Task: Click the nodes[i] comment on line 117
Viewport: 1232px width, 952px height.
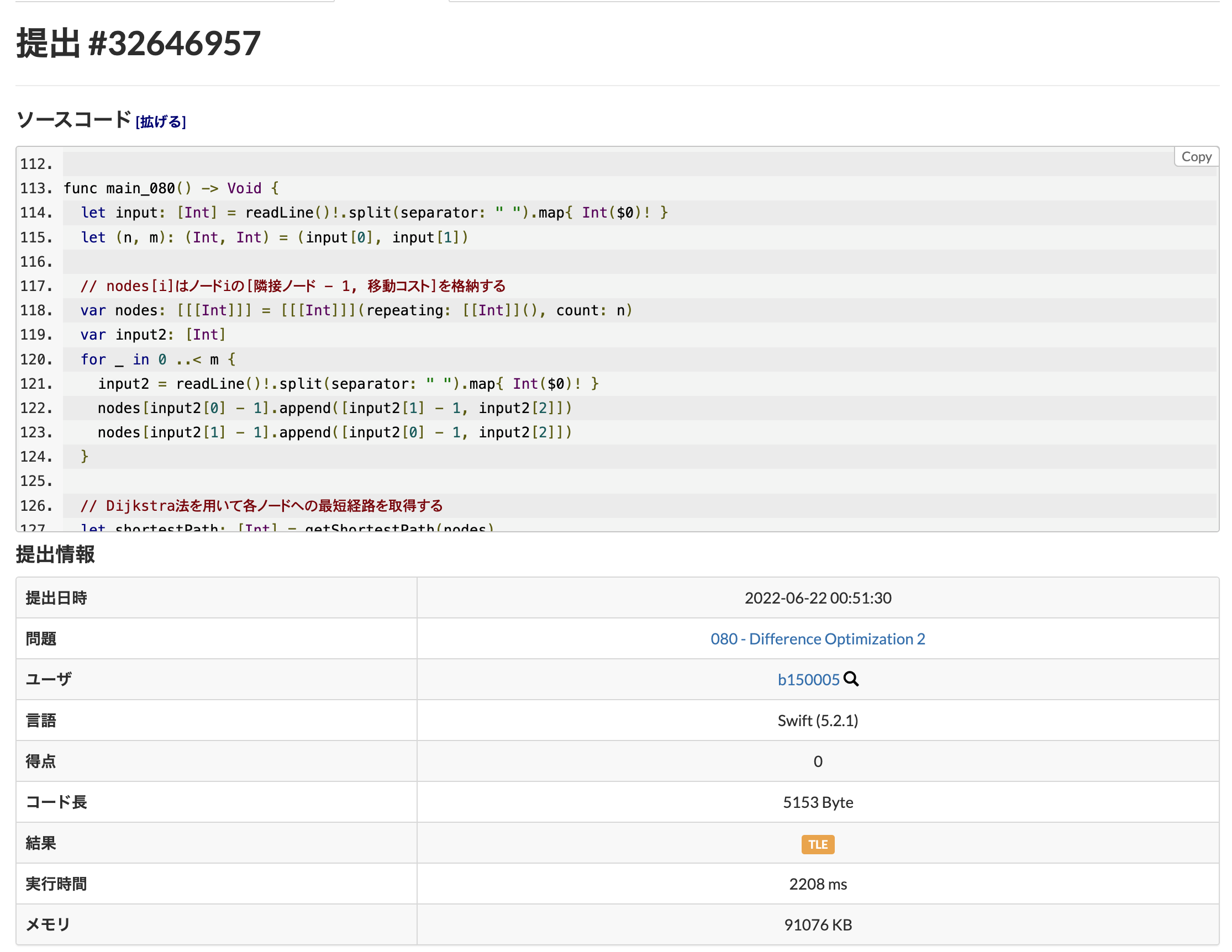Action: (x=293, y=286)
